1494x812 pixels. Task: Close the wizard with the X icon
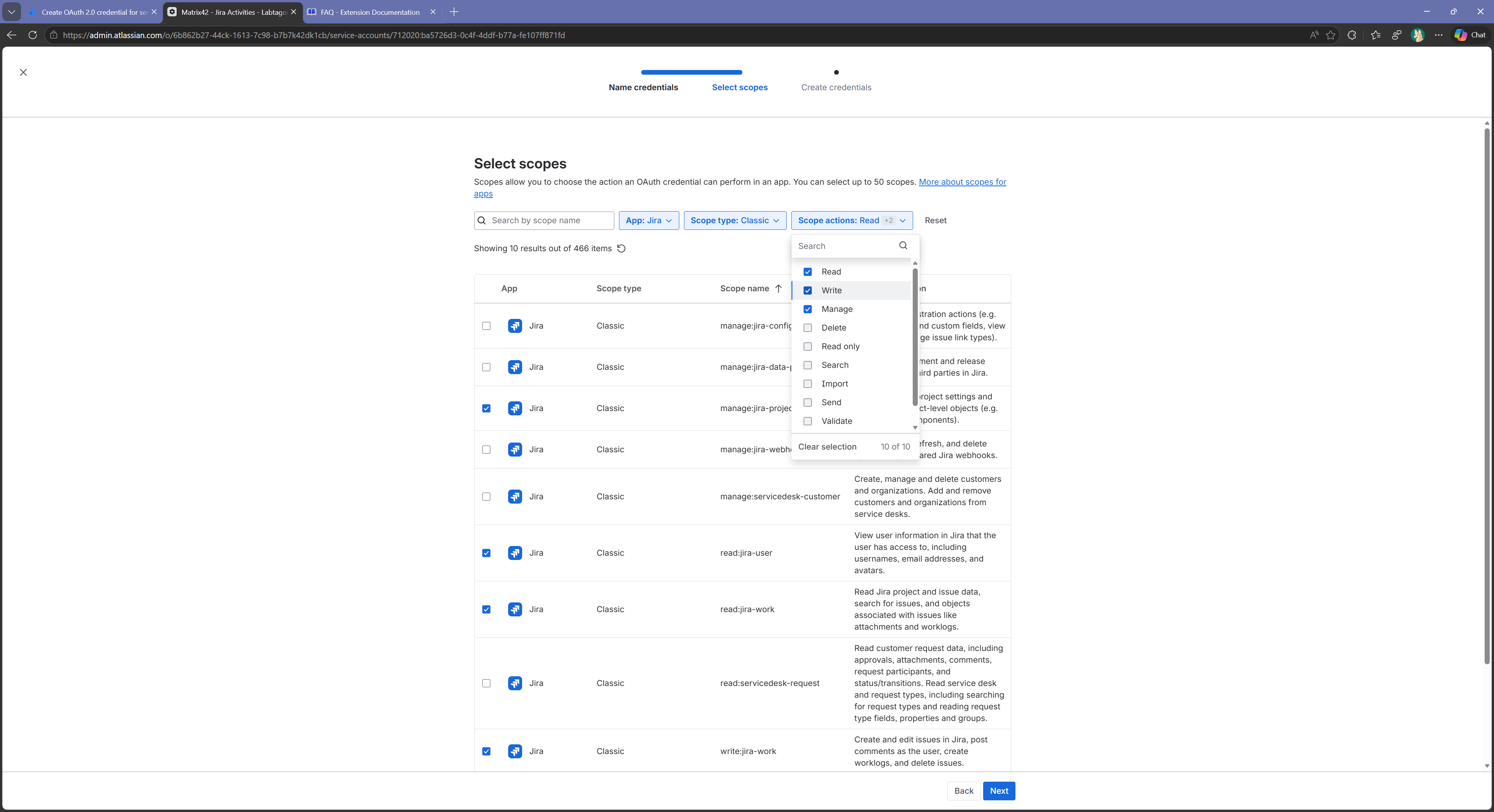(23, 72)
